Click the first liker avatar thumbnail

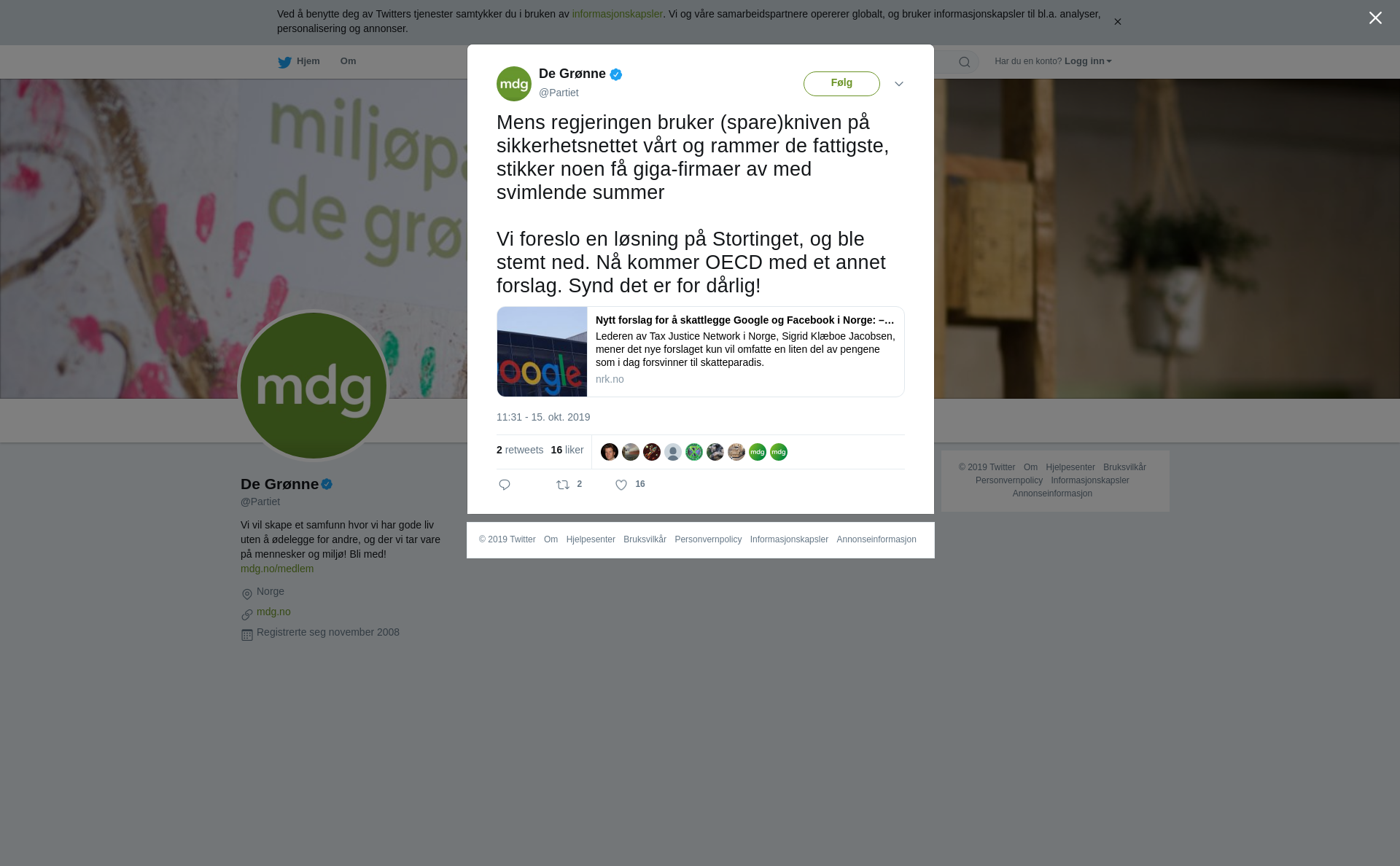point(610,452)
